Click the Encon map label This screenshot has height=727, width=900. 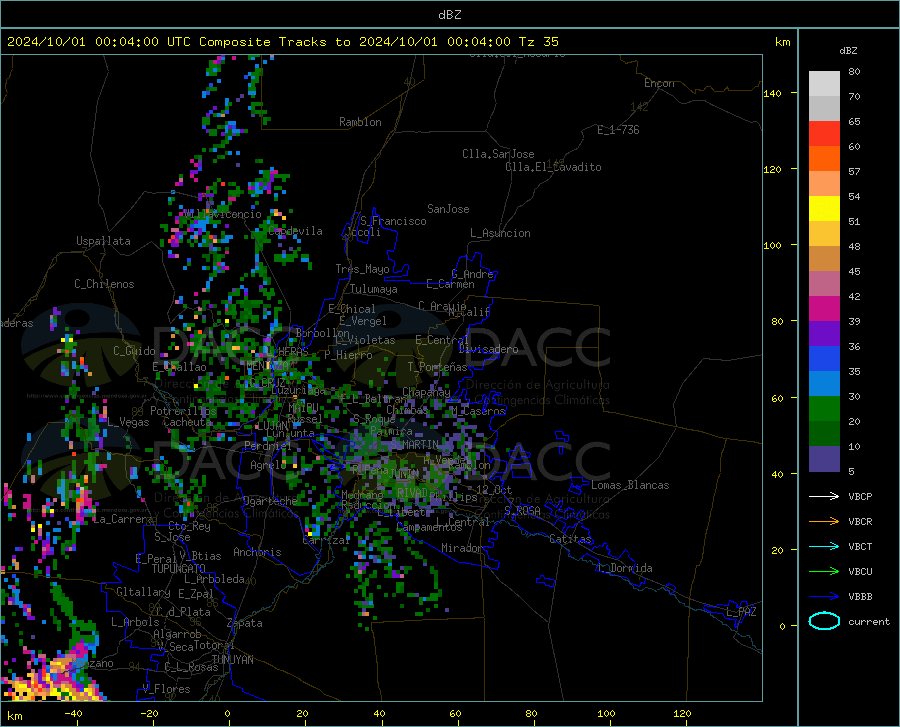pyautogui.click(x=659, y=83)
